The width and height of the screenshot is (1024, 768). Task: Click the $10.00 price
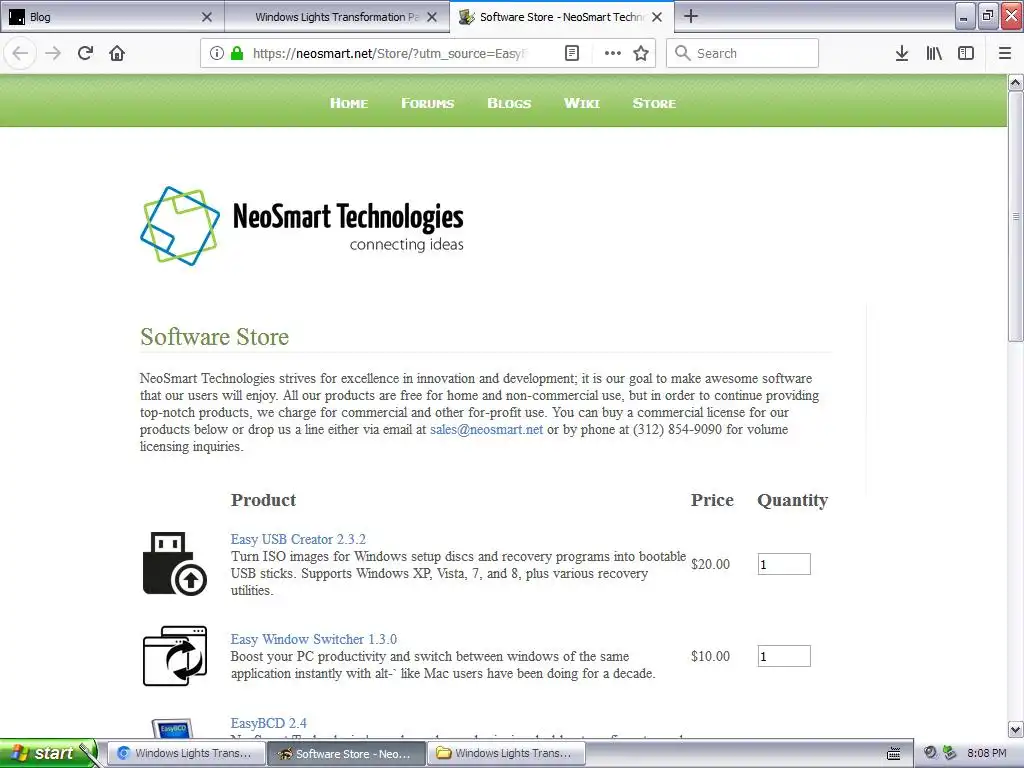click(x=711, y=656)
